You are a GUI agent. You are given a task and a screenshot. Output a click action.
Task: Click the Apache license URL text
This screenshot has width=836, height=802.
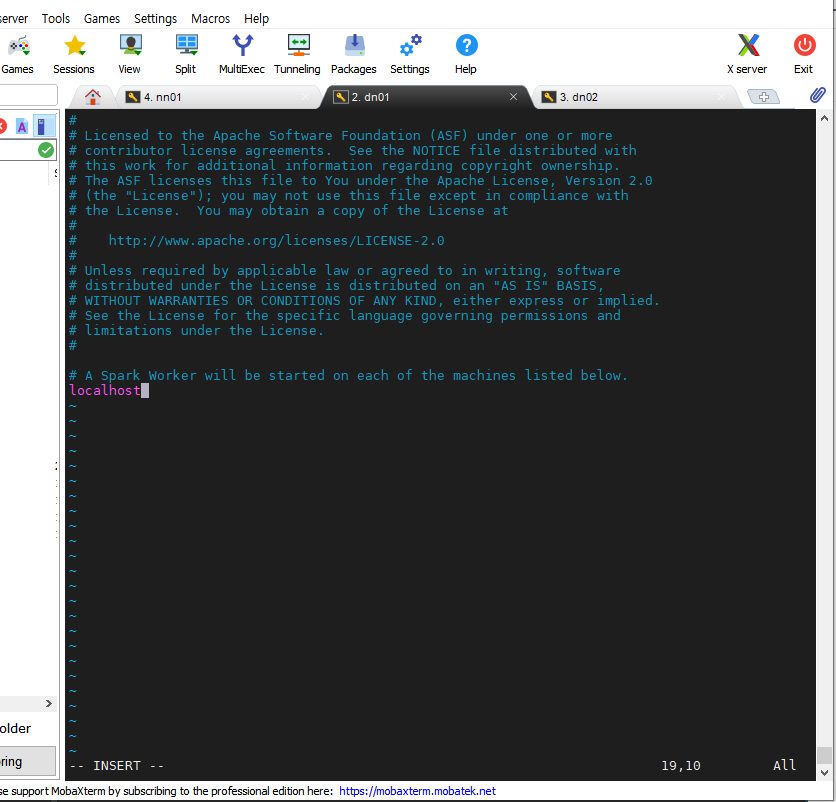point(277,240)
